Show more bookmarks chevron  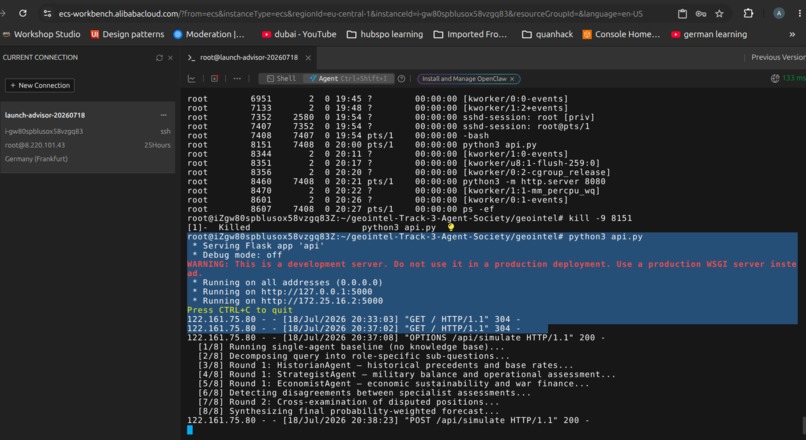(792, 34)
